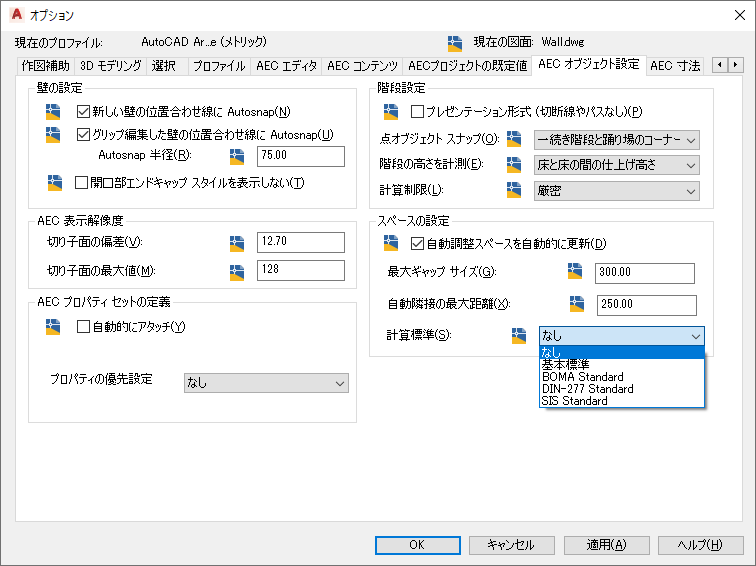
Task: Open 階段の高さを計測 dropdown
Action: [617, 165]
